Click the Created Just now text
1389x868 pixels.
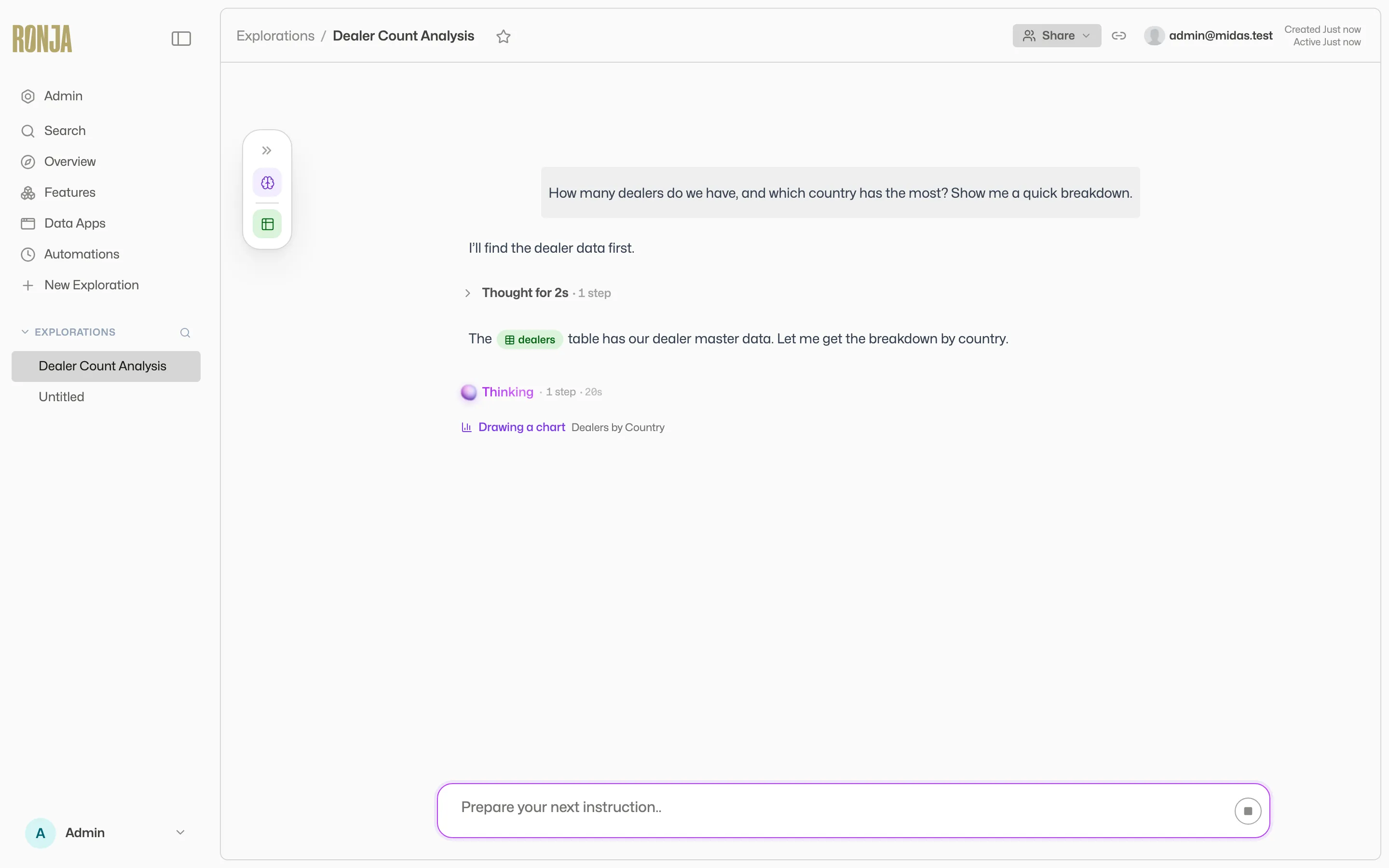(1322, 29)
